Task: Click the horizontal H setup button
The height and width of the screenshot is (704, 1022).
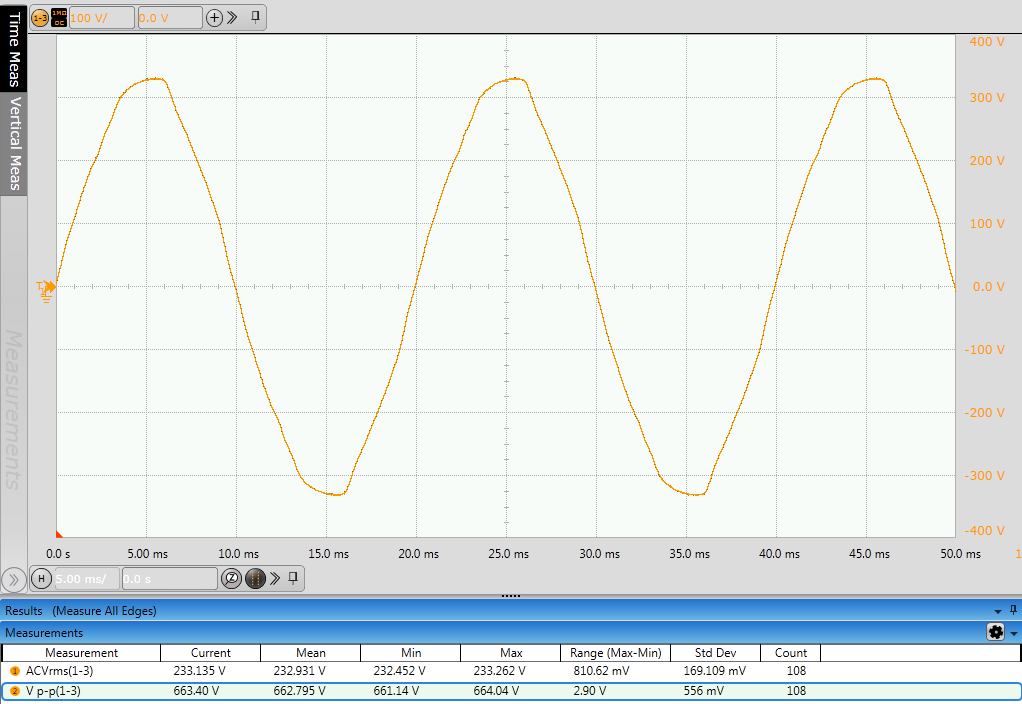Action: point(41,578)
